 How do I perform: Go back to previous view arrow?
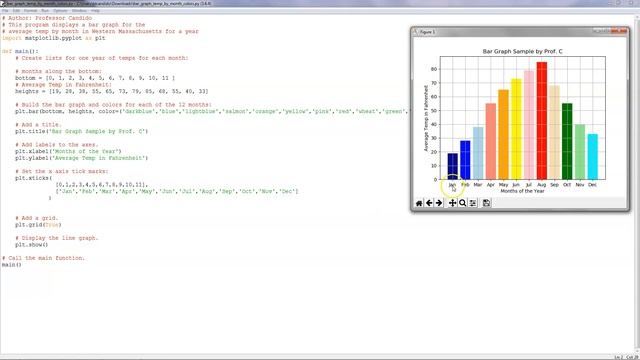(429, 203)
